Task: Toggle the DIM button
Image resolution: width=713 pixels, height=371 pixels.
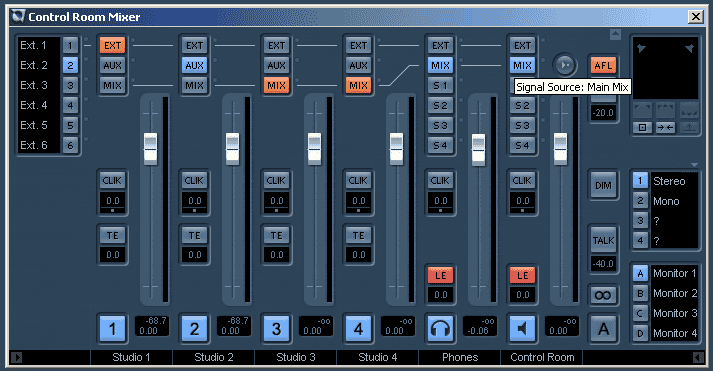Action: [603, 186]
